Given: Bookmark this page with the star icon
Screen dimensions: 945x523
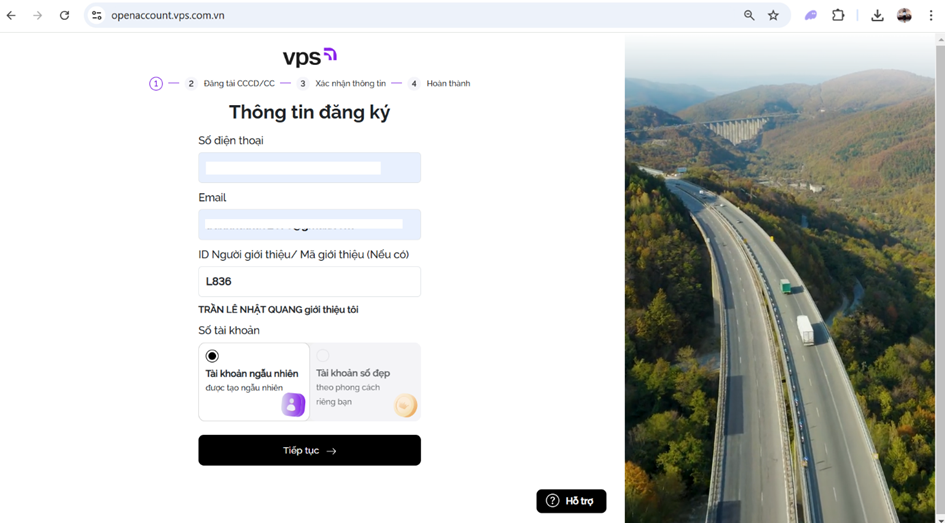Looking at the screenshot, I should click(x=773, y=16).
